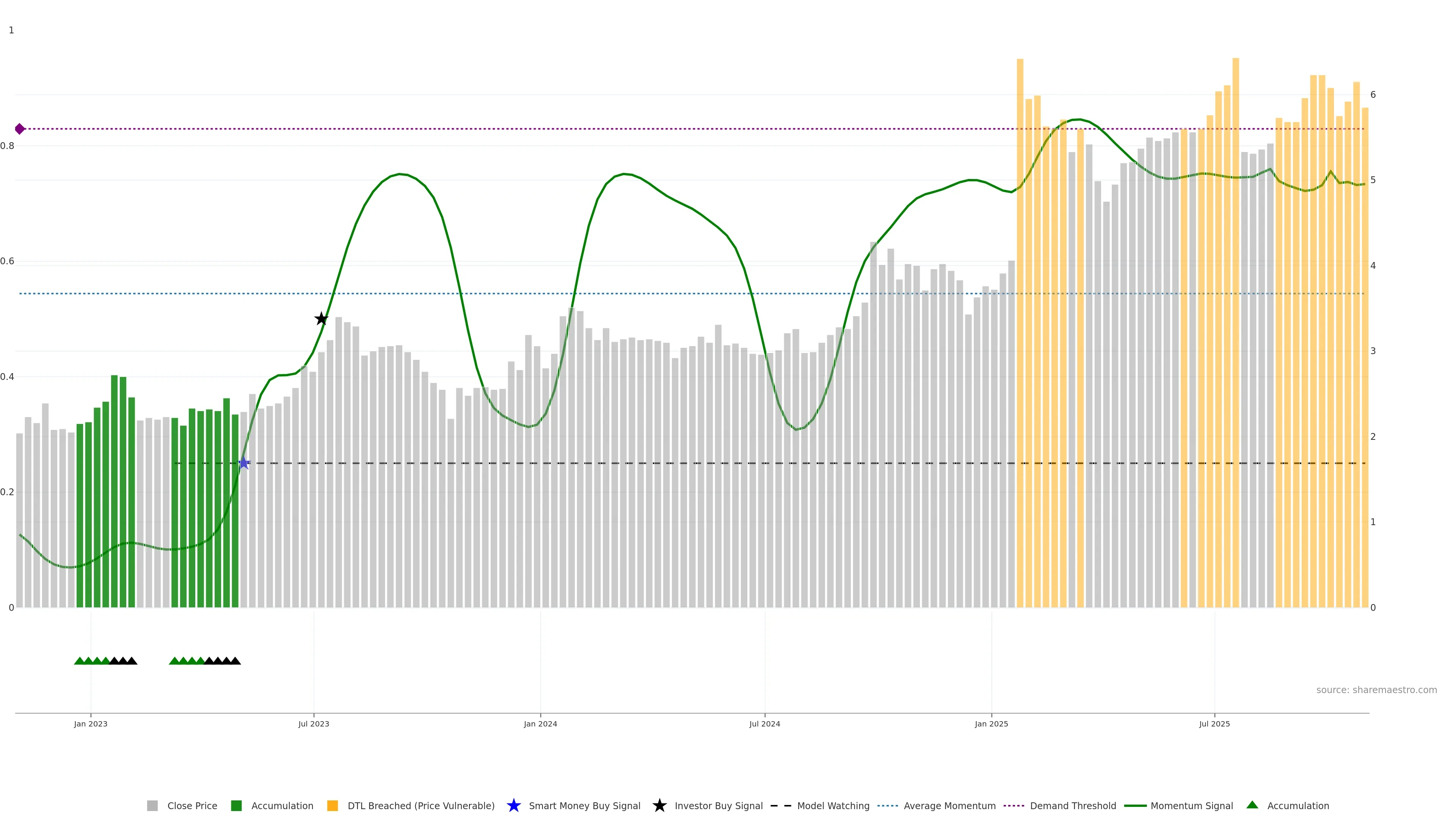The width and height of the screenshot is (1456, 819).
Task: Click the green Accumulation legend square
Action: 236,805
